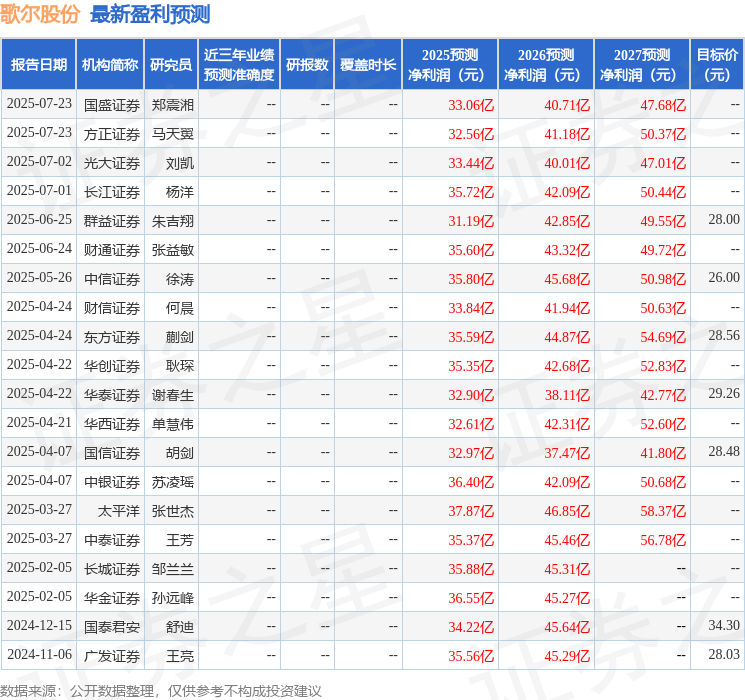745x700 pixels.
Task: Click 华创证券 institution cell
Action: click(x=112, y=366)
